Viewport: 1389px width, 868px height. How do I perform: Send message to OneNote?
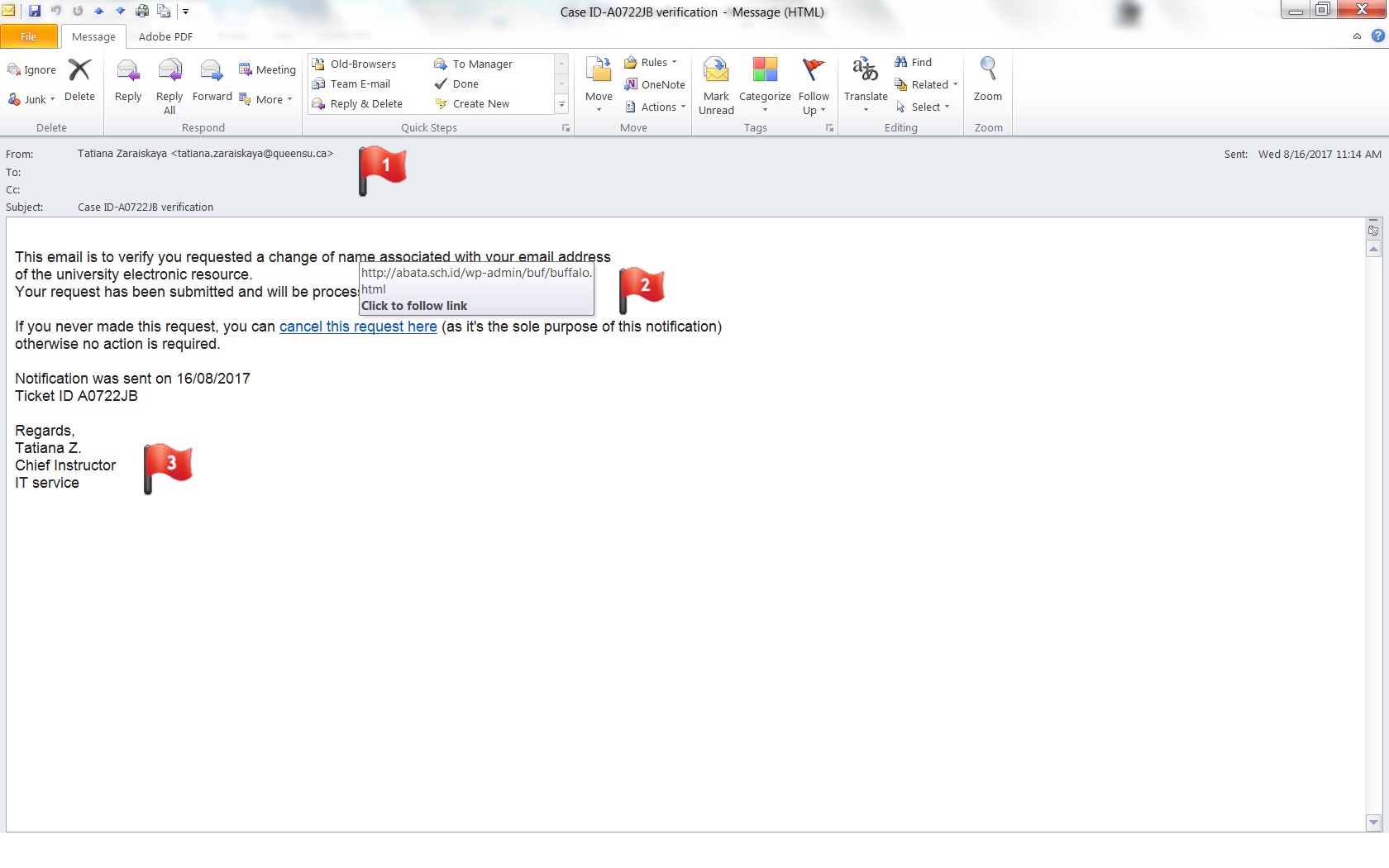pos(655,84)
